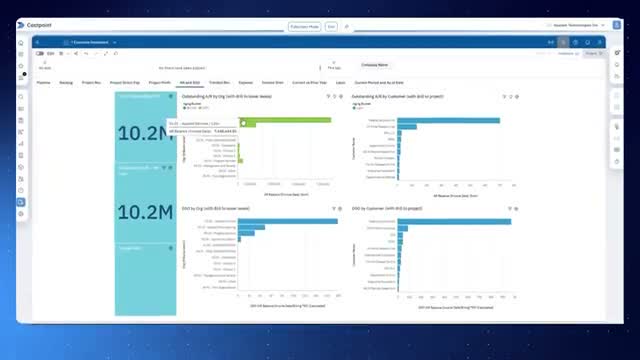Screen dimensions: 640x360
Task: Click the filter icon on DSO by Customer chart
Action: tap(510, 209)
